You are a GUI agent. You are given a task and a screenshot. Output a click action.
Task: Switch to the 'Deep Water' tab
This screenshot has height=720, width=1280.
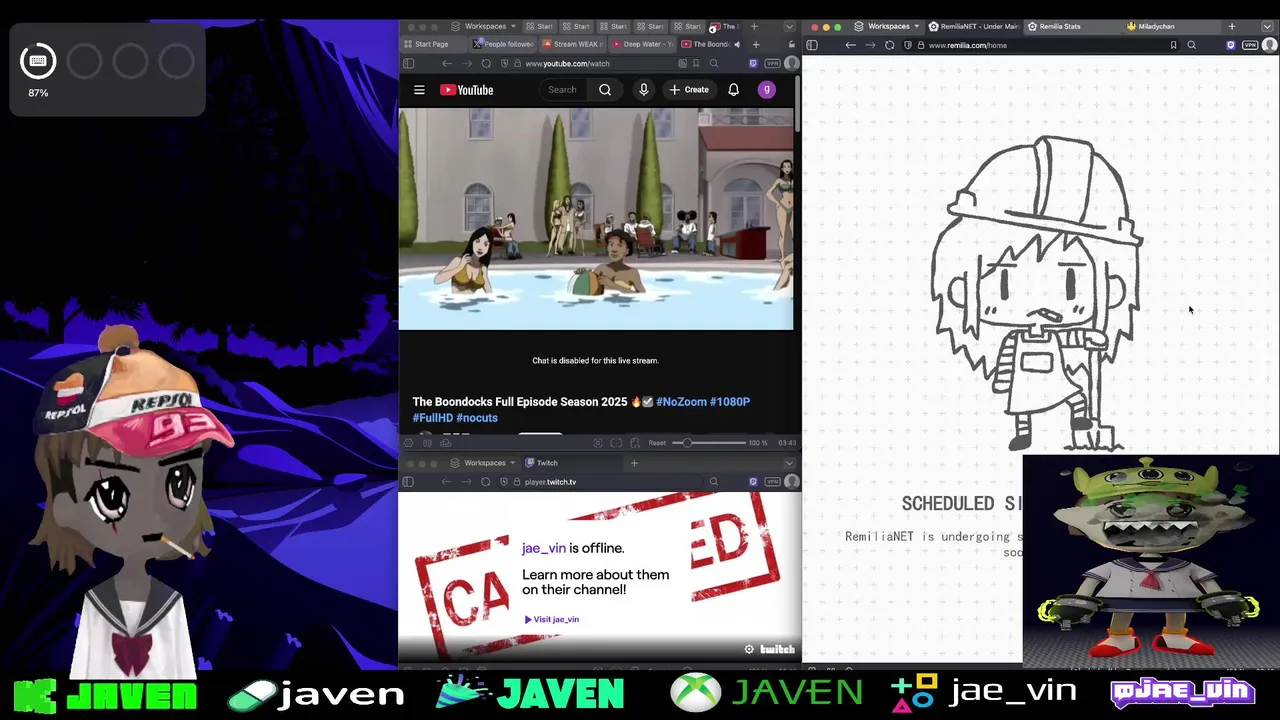click(x=644, y=44)
